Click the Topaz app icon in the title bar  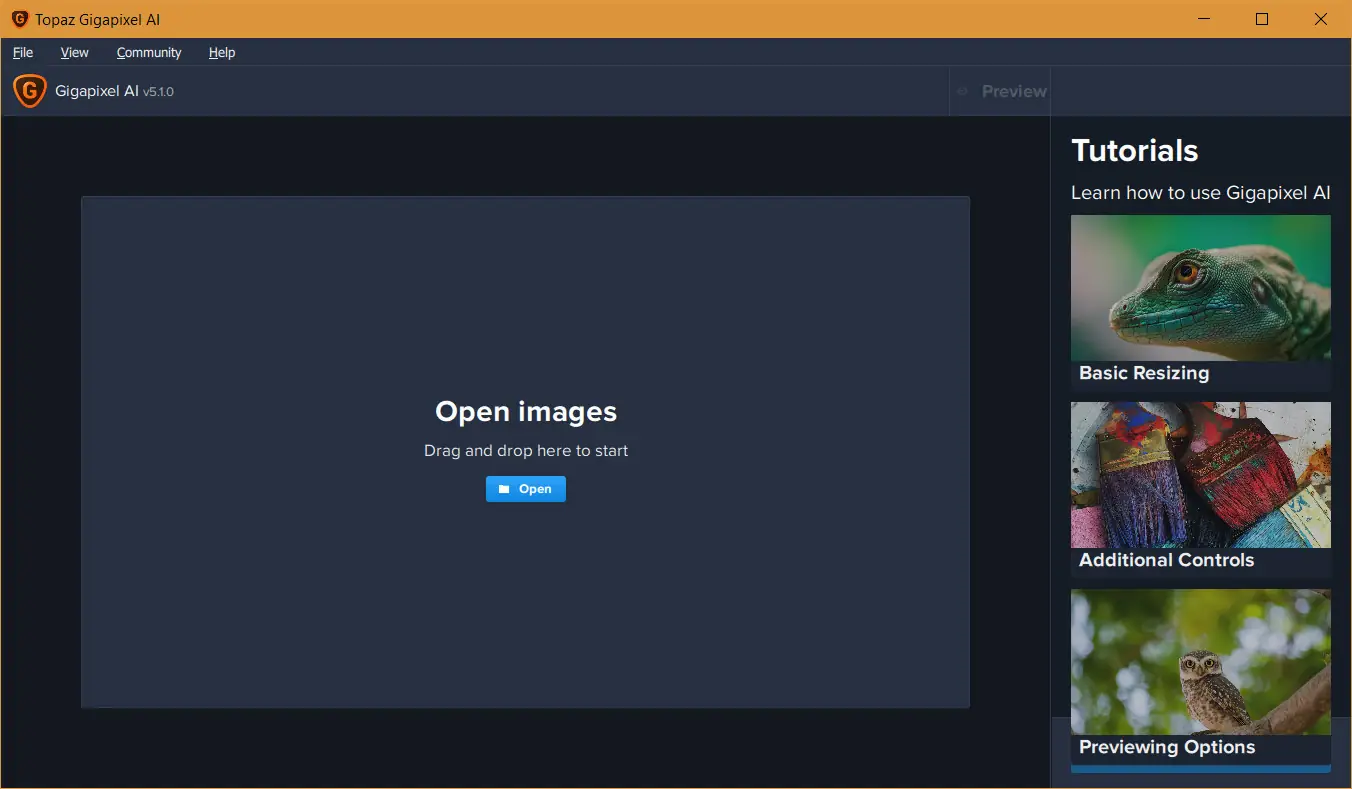(20, 19)
